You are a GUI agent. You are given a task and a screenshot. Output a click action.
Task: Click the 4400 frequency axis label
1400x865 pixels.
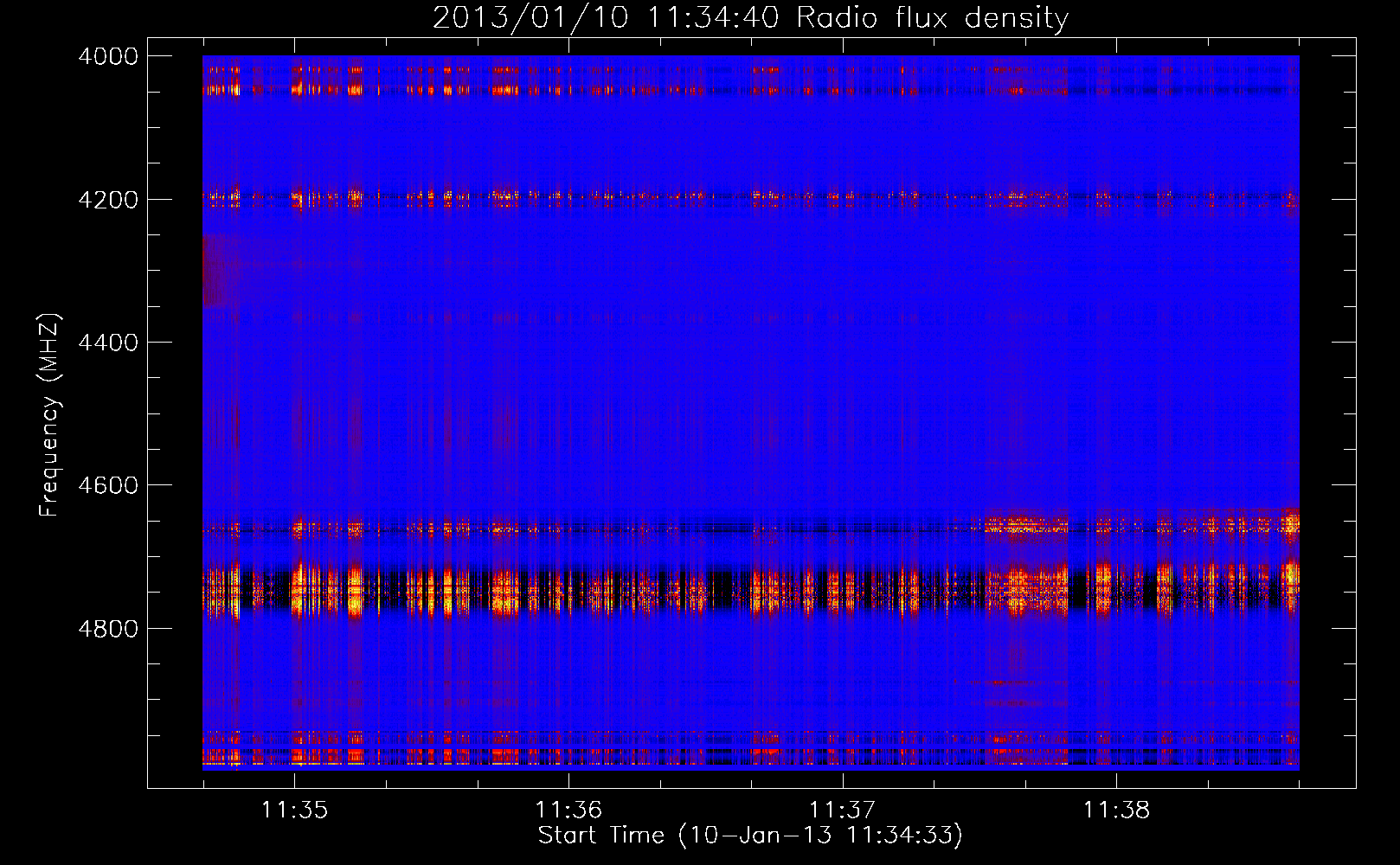tap(108, 343)
